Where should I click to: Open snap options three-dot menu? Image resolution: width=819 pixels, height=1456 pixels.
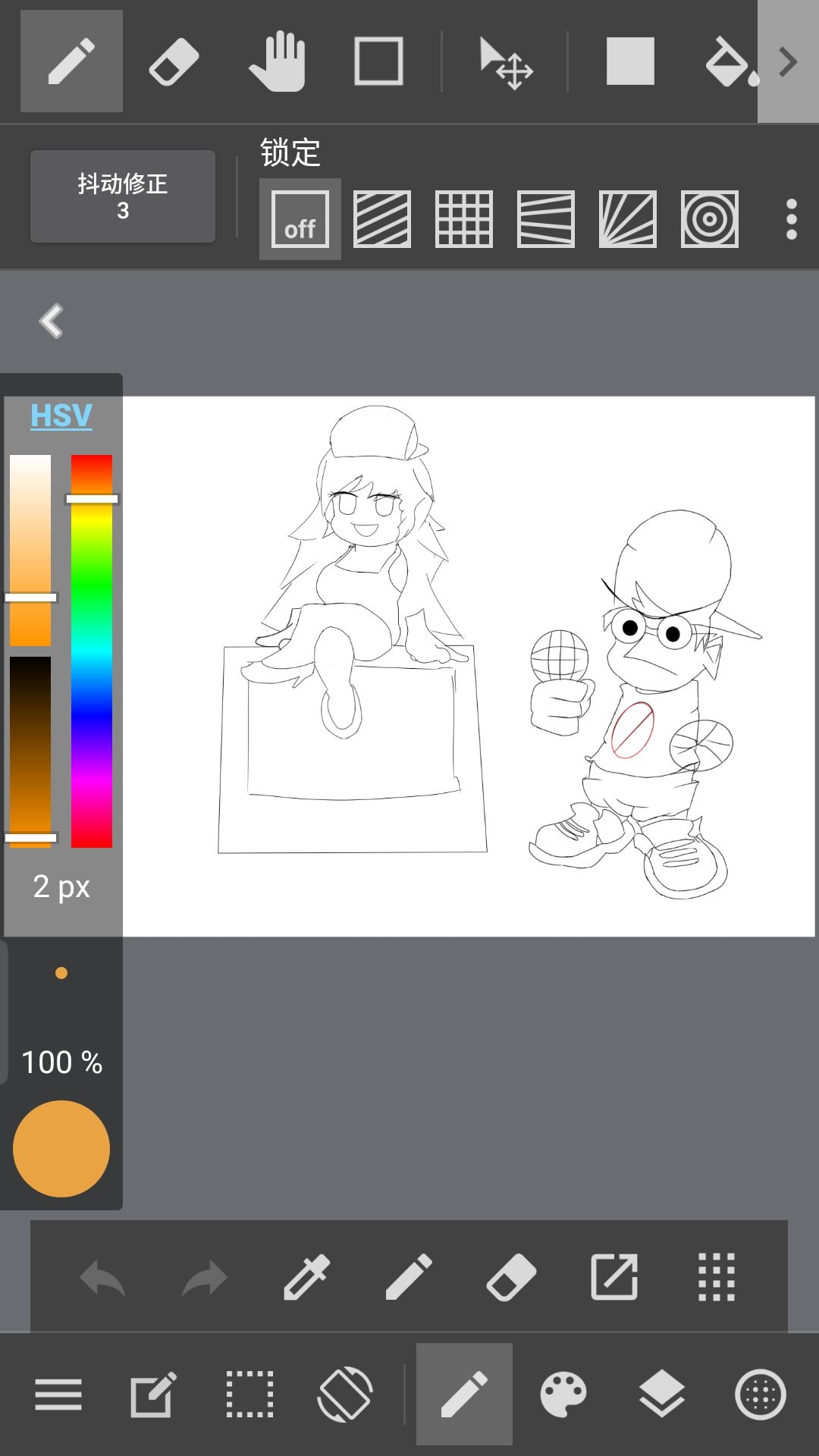tap(792, 219)
